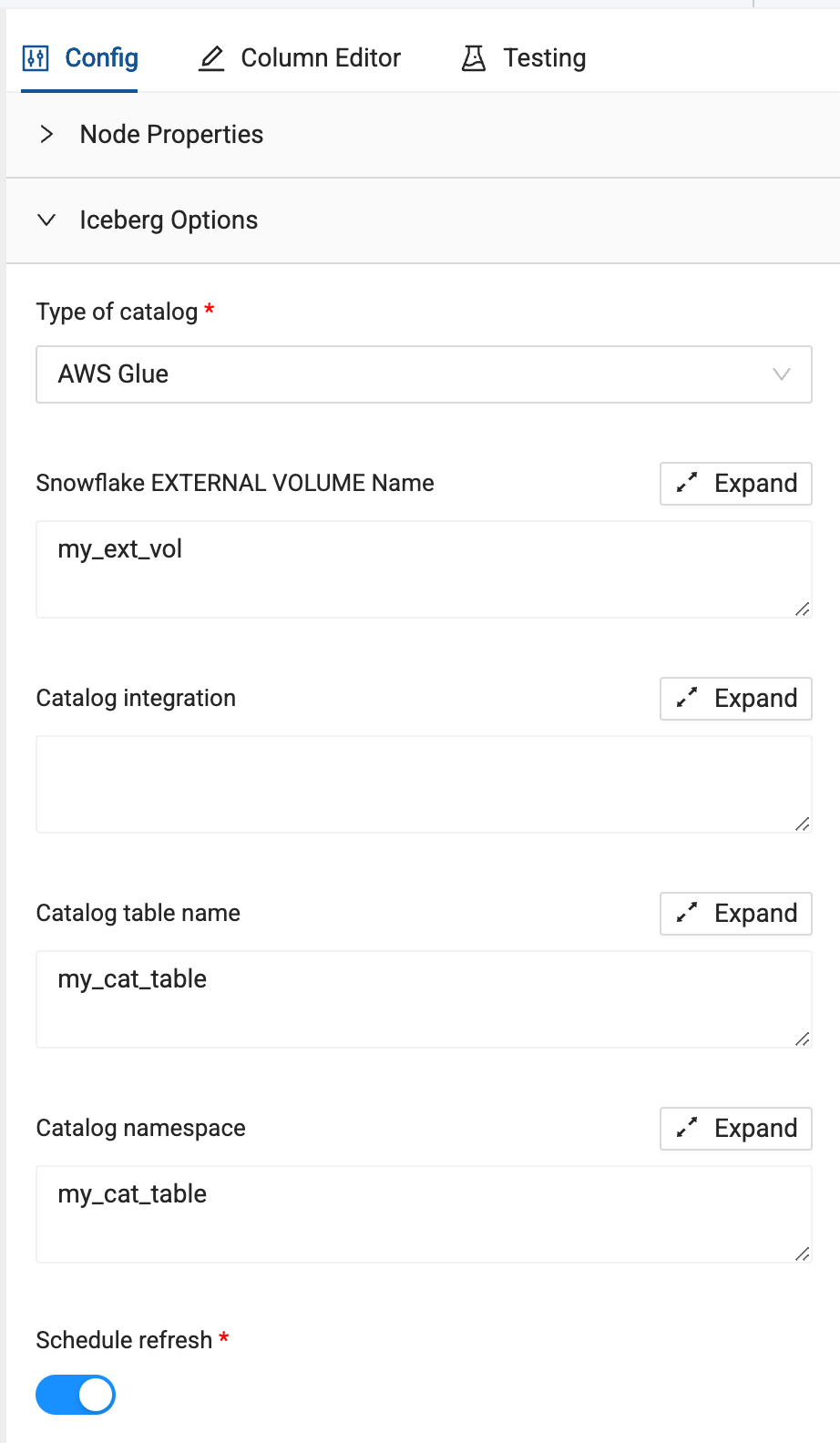
Task: Click resize grip on Catalog integration textarea
Action: point(802,824)
